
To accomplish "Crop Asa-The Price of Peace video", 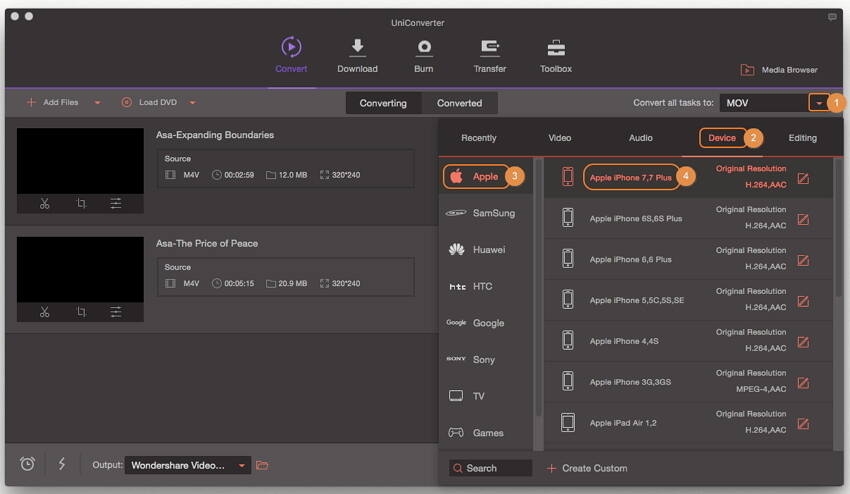I will pos(81,312).
